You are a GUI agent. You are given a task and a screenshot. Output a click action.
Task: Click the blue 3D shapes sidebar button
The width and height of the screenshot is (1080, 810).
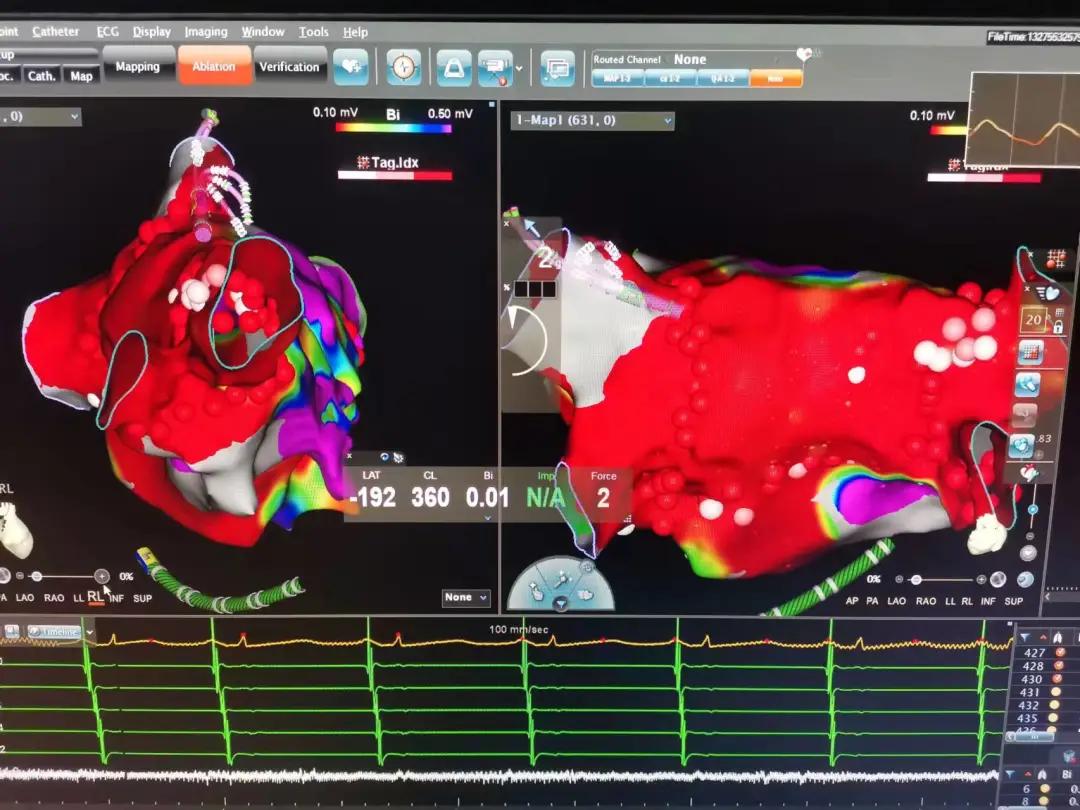pyautogui.click(x=1027, y=384)
